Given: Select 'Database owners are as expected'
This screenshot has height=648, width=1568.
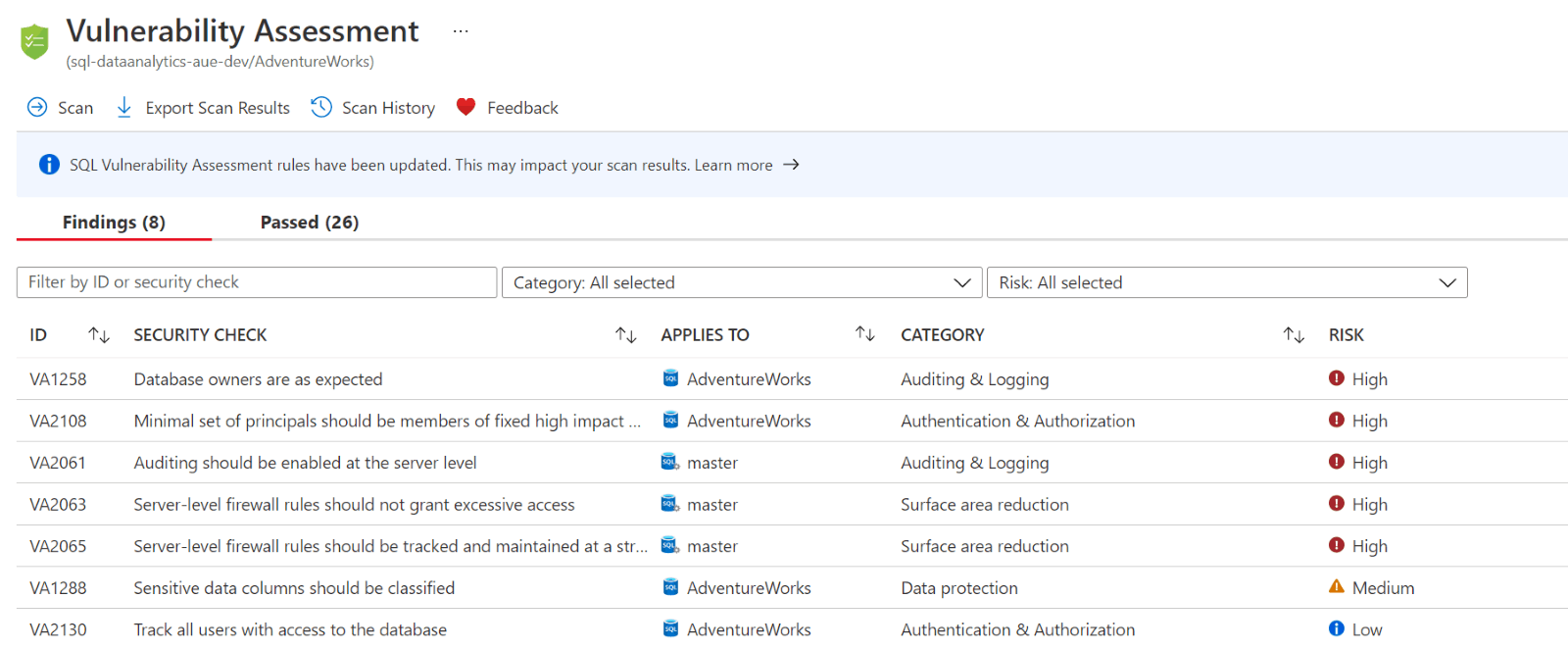Looking at the screenshot, I should [x=258, y=379].
